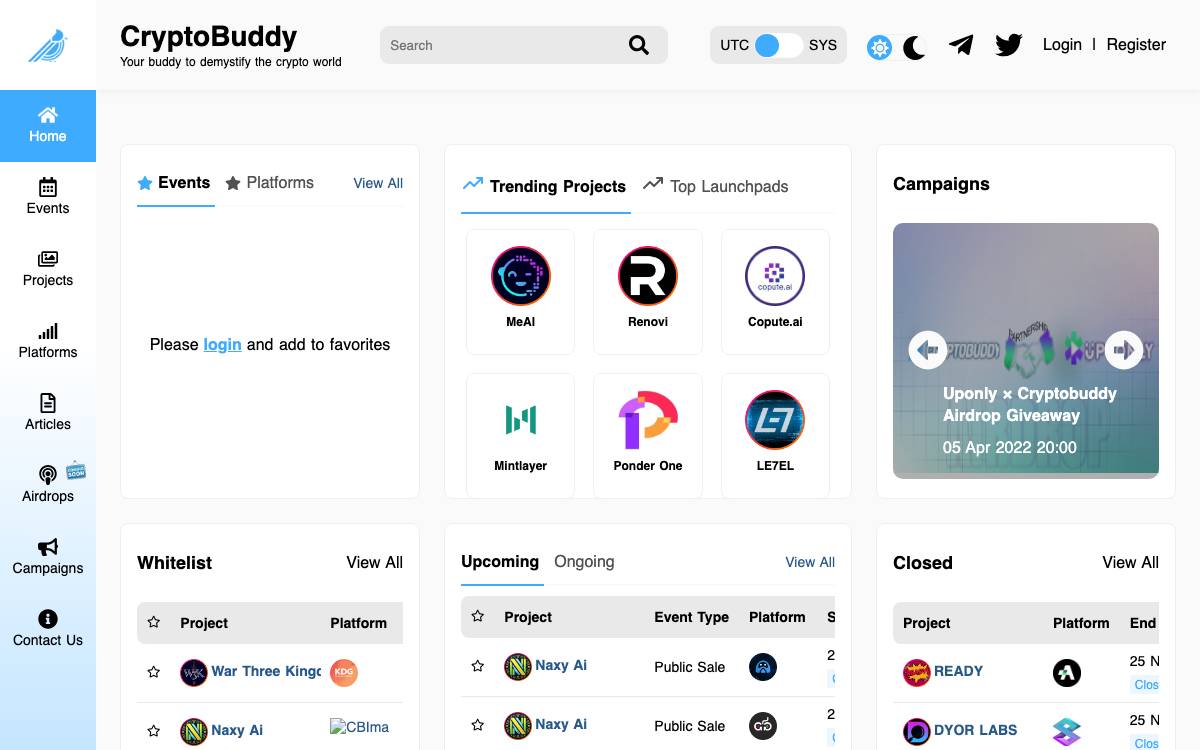Click the Register link
This screenshot has width=1200, height=750.
coord(1136,44)
